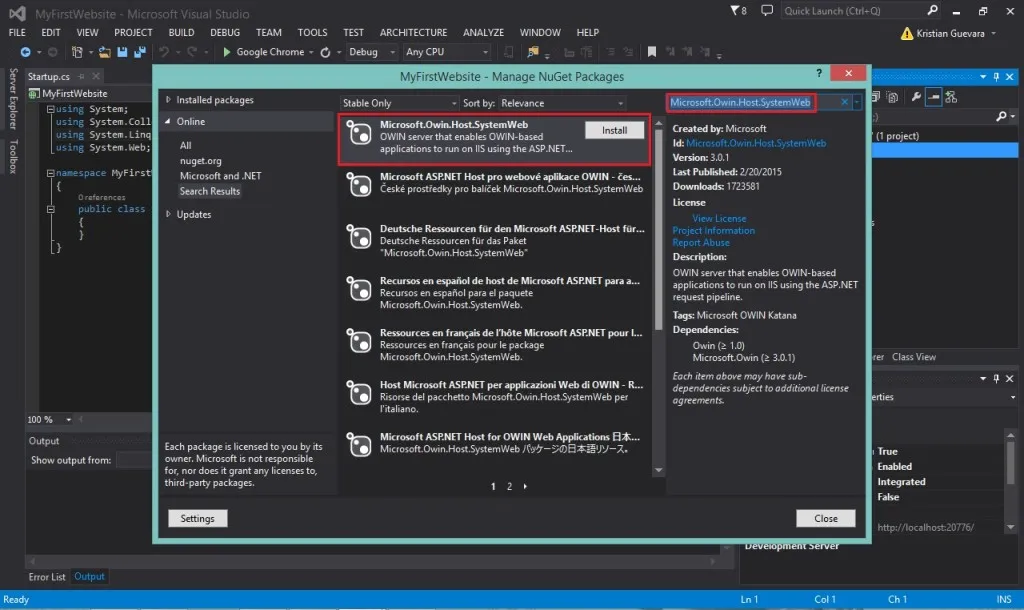This screenshot has width=1024, height=610.
Task: Pin the Properties panel
Action: (996, 379)
